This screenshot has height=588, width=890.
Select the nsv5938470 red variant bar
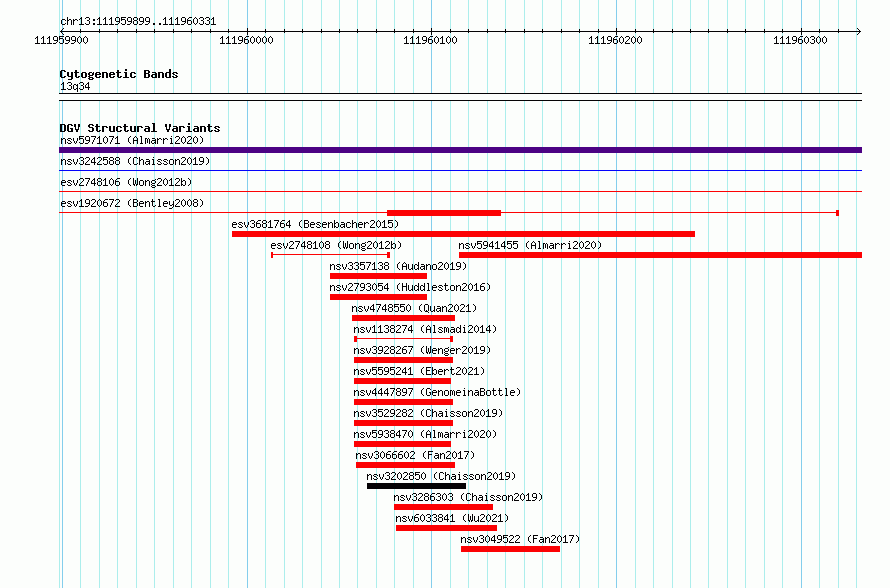coord(402,444)
